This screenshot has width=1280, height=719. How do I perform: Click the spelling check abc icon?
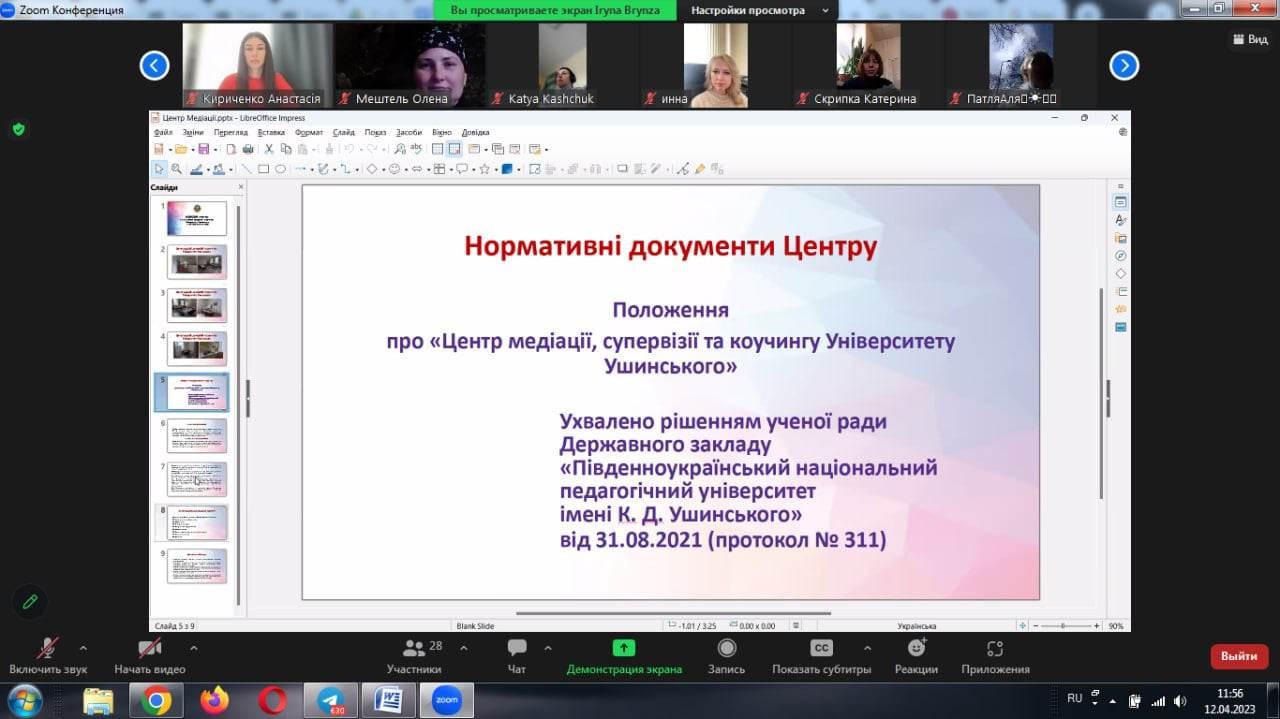417,148
